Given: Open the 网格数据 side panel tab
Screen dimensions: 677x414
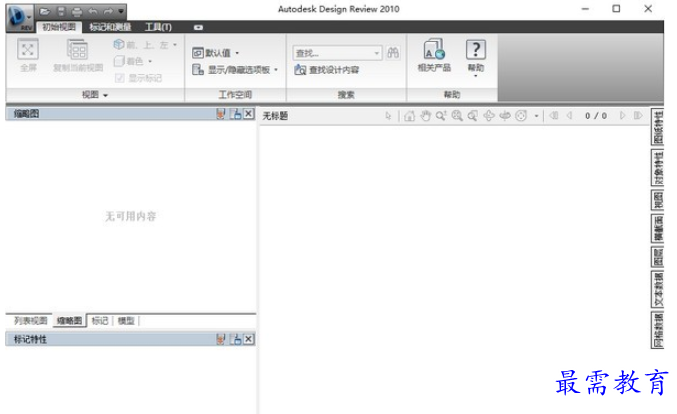Looking at the screenshot, I should pyautogui.click(x=658, y=330).
